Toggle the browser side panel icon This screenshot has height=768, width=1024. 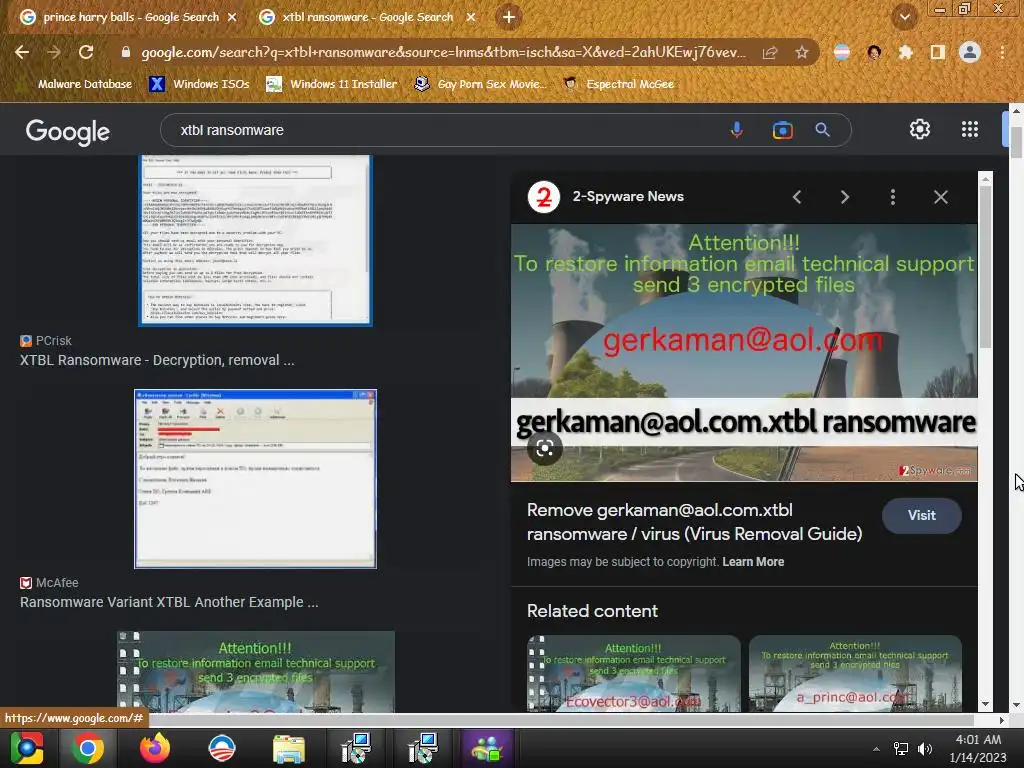point(938,52)
